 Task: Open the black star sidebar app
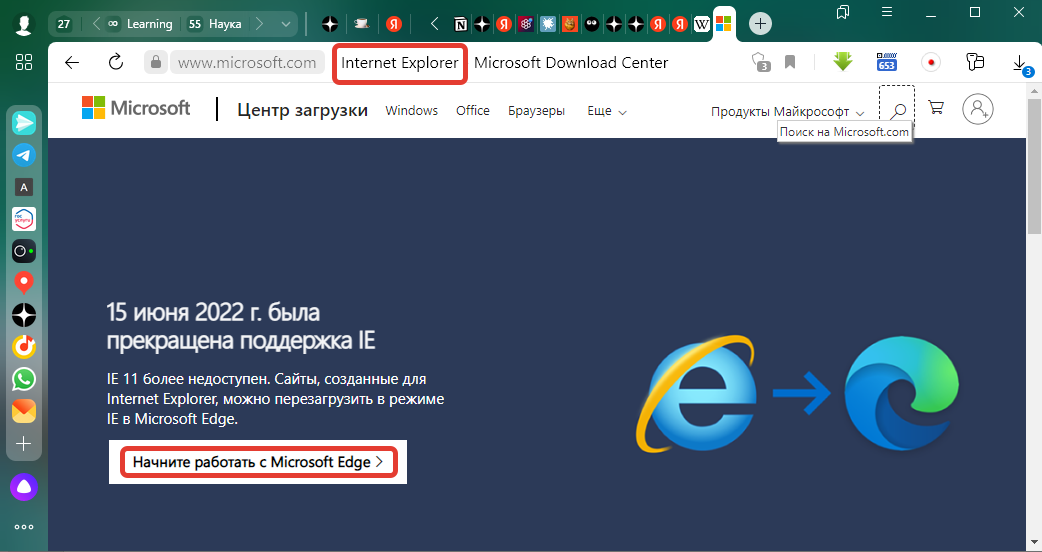point(24,315)
